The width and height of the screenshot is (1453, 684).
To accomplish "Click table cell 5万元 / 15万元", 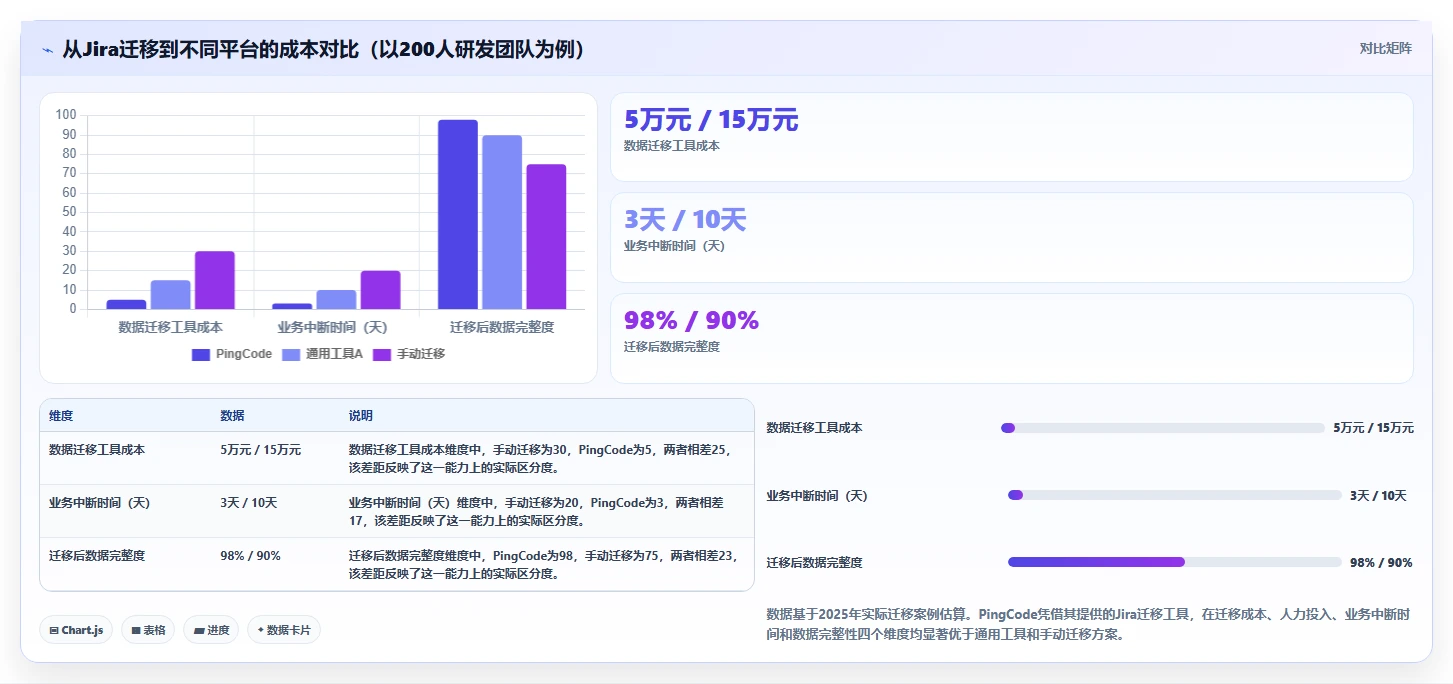I will click(x=260, y=450).
